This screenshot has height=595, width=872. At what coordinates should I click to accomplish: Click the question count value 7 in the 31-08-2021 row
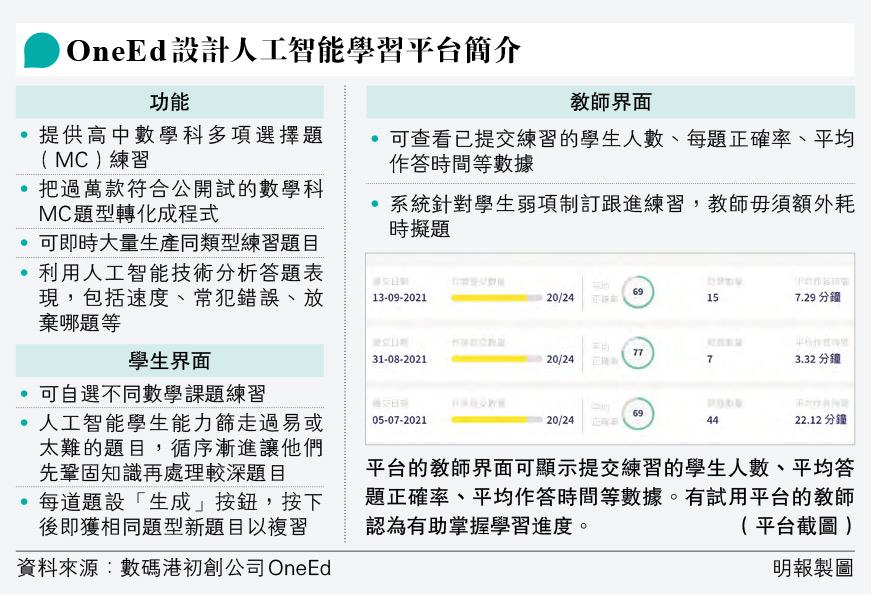[x=710, y=359]
